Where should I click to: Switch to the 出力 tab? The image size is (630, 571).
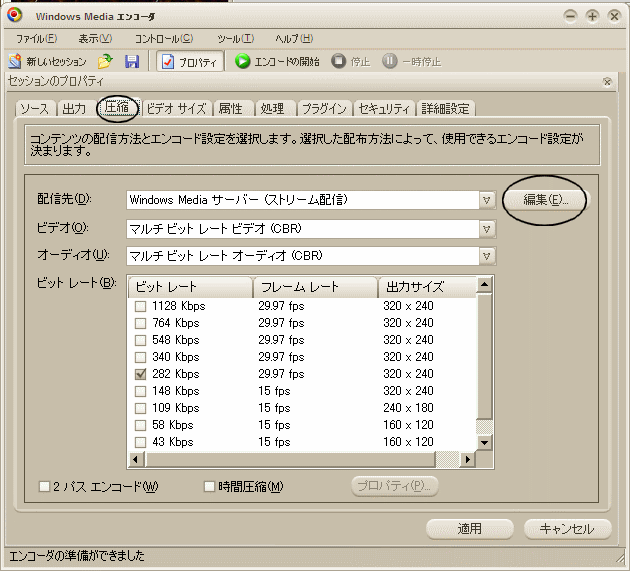tap(74, 108)
